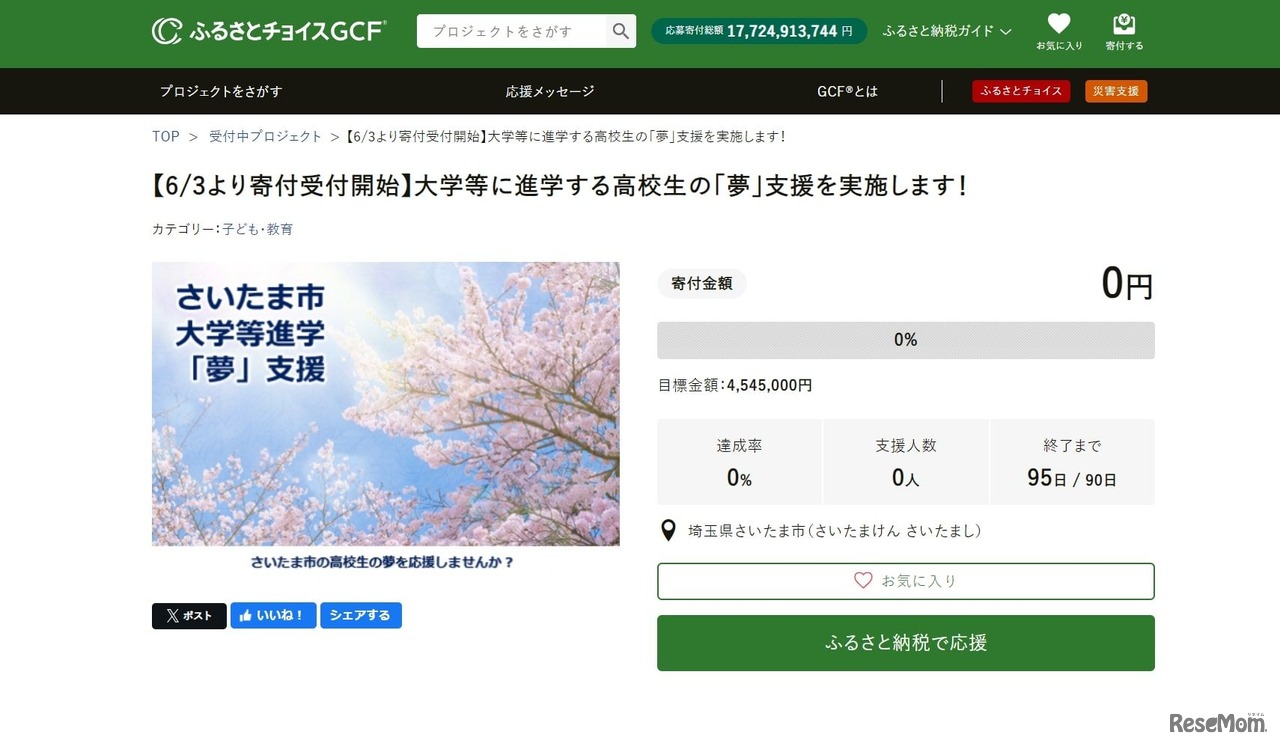The width and height of the screenshot is (1280, 746).
Task: Open the 子ども・教育 category link
Action: [258, 229]
